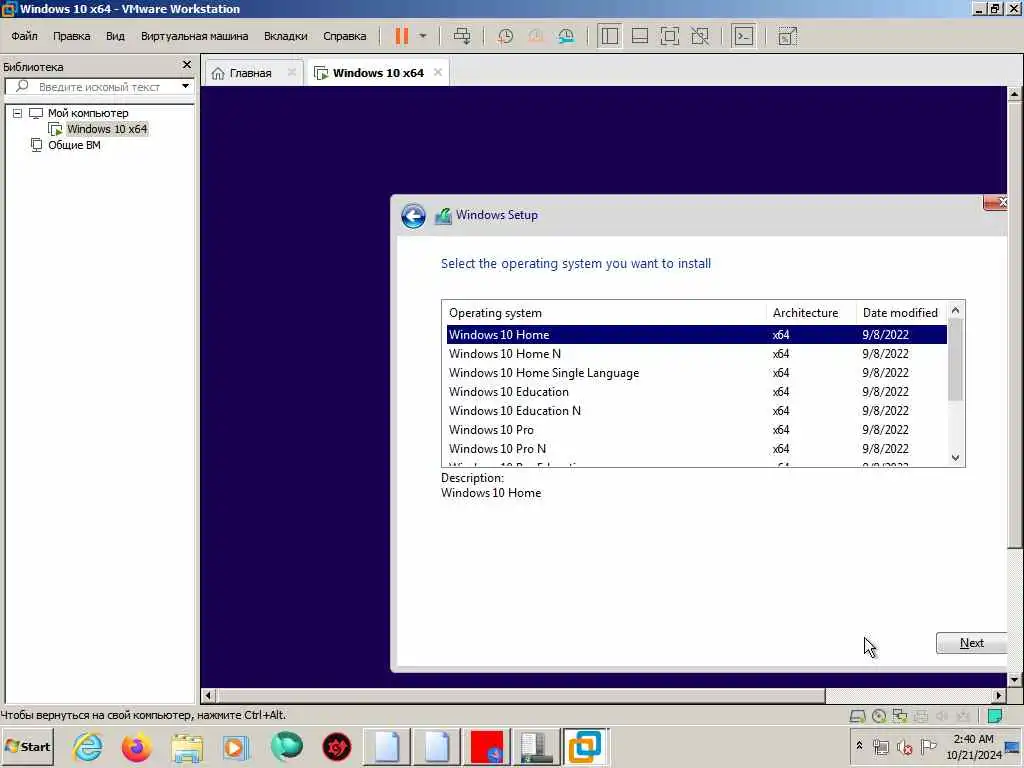Viewport: 1024px width, 768px height.
Task: Close the Windows Setup dialog
Action: click(996, 202)
